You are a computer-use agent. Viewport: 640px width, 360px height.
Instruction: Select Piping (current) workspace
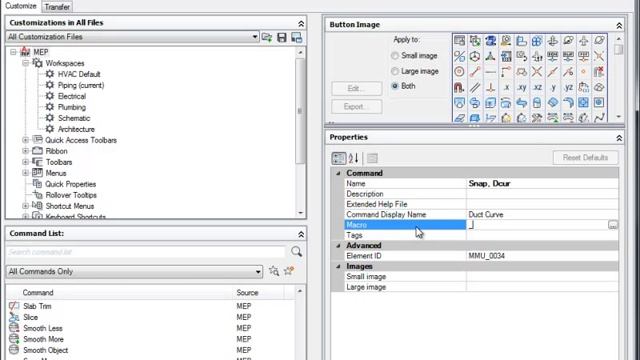point(81,85)
